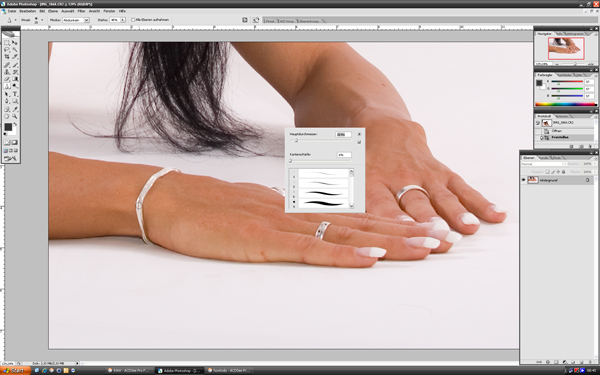Select the Eraser tool
The width and height of the screenshot is (600, 375).
pyautogui.click(x=7, y=78)
